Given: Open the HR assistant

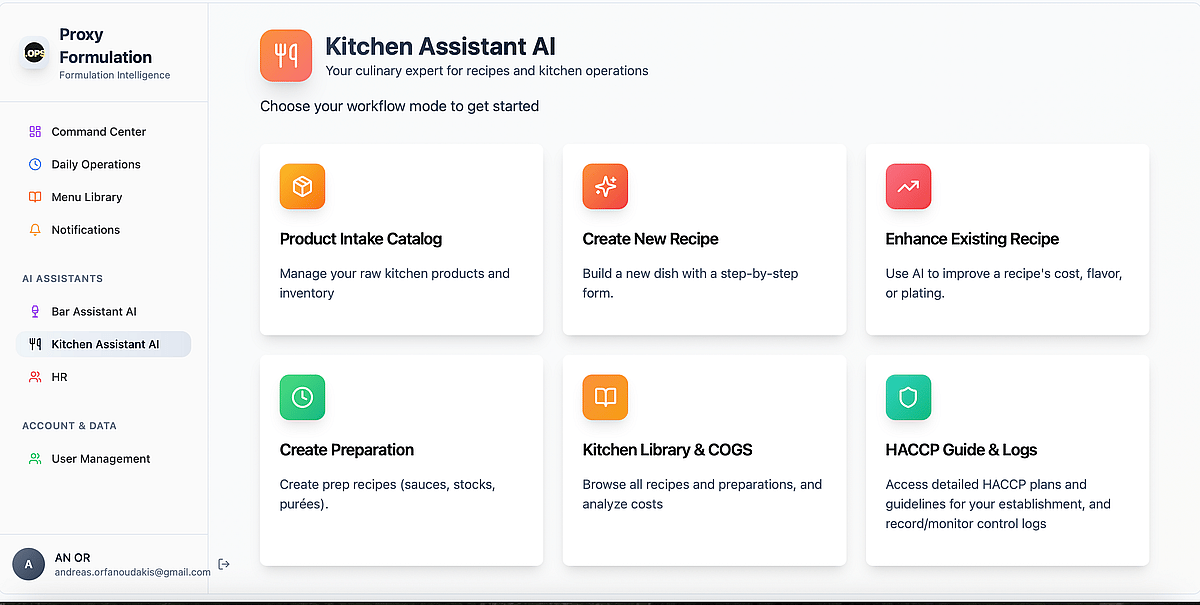Looking at the screenshot, I should (x=59, y=377).
